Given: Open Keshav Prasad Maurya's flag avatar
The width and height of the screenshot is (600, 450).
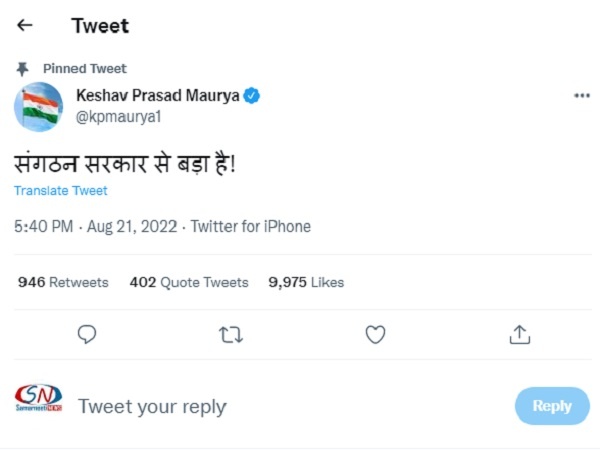Looking at the screenshot, I should pyautogui.click(x=39, y=107).
